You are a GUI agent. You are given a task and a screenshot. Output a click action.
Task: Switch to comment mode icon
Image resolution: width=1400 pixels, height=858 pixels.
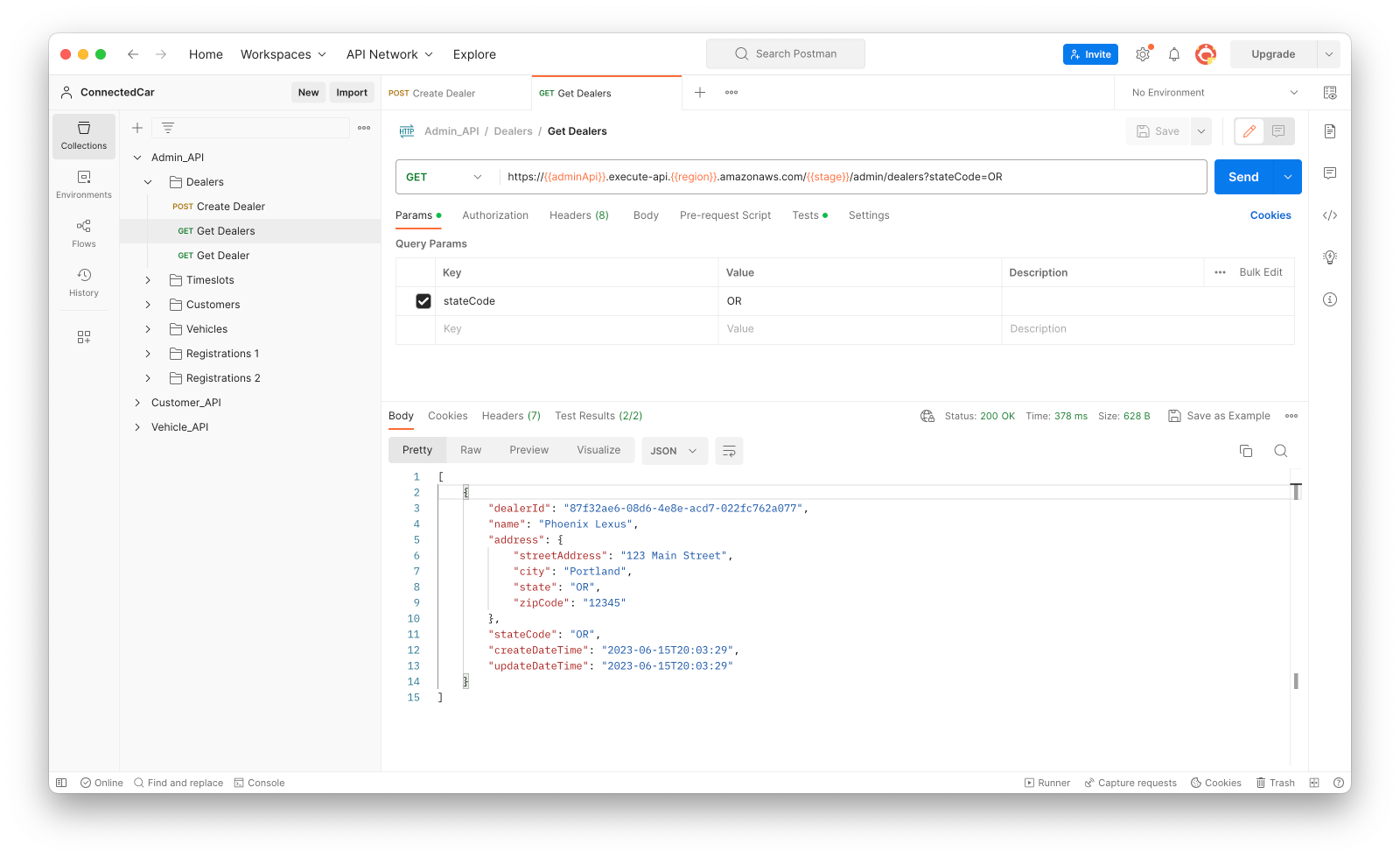coord(1278,131)
